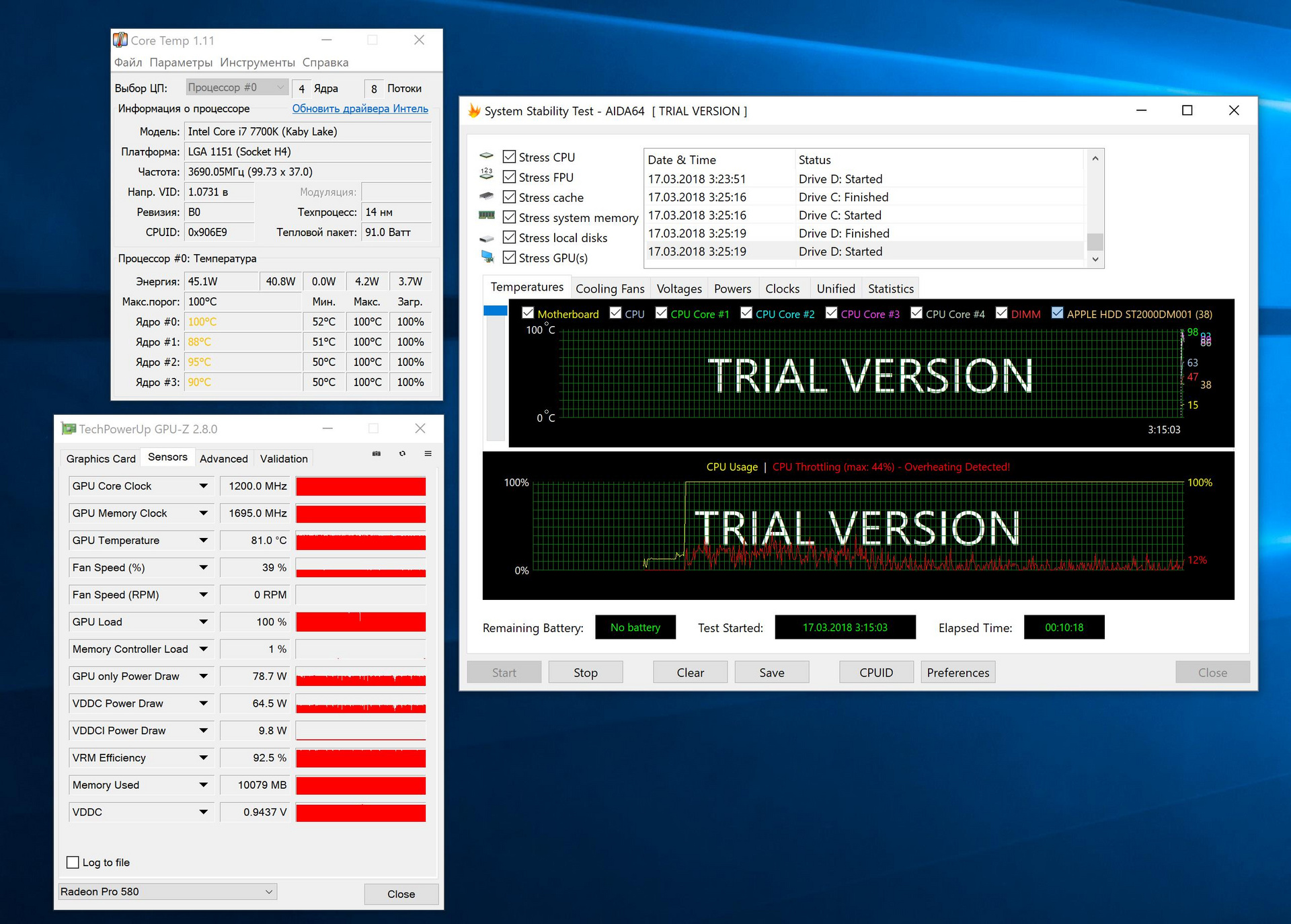Toggle Stress FPU checkbox

510,177
